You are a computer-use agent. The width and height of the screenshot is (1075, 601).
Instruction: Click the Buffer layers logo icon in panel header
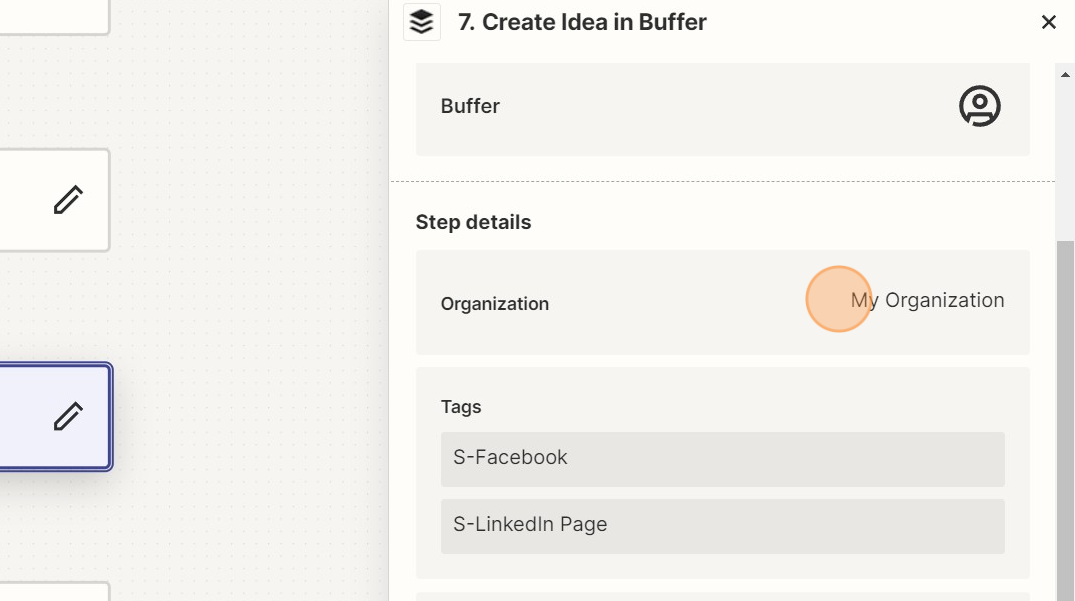point(421,21)
